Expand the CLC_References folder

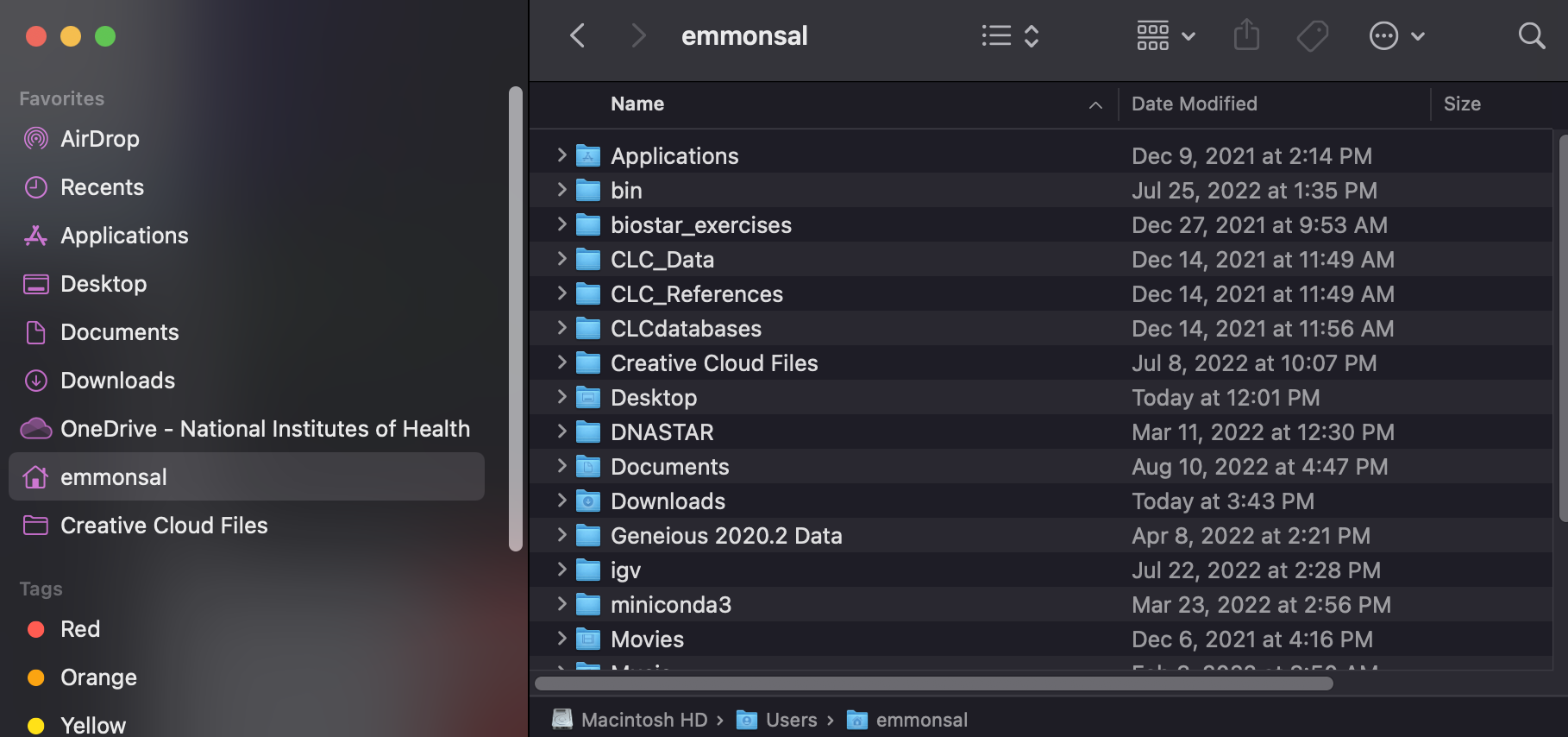click(561, 293)
